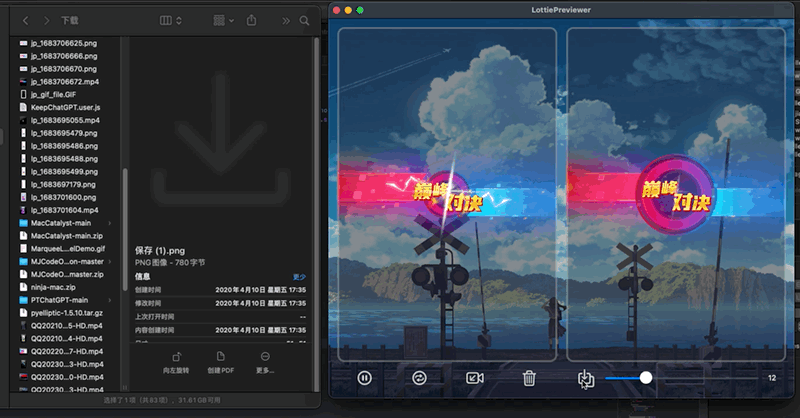Go back in Finder
Viewport: 800px width, 418px height.
[x=26, y=20]
